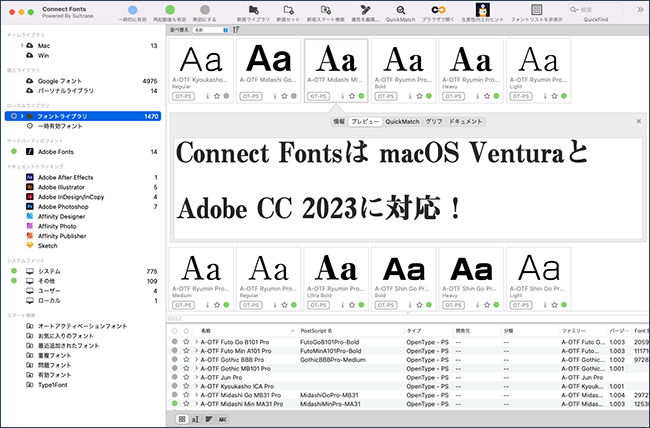
Task: Expand the Mac team library
Action: coord(22,45)
